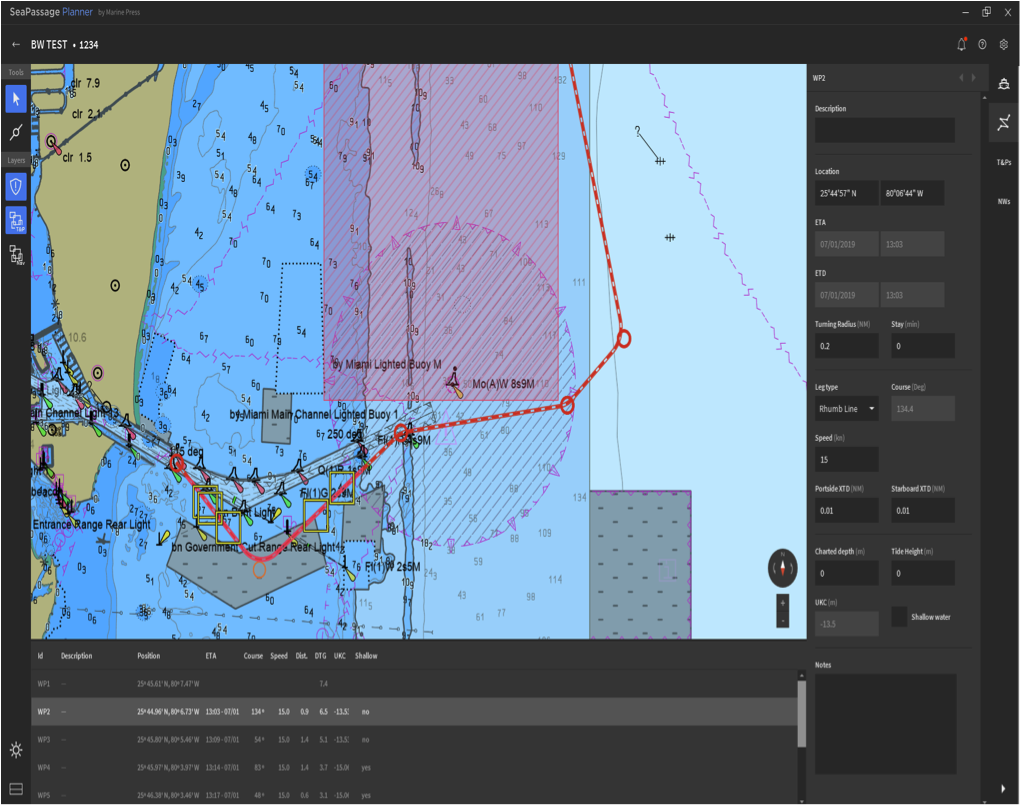Collapse right panel arrow
This screenshot has height=805, width=1021.
tap(1003, 788)
